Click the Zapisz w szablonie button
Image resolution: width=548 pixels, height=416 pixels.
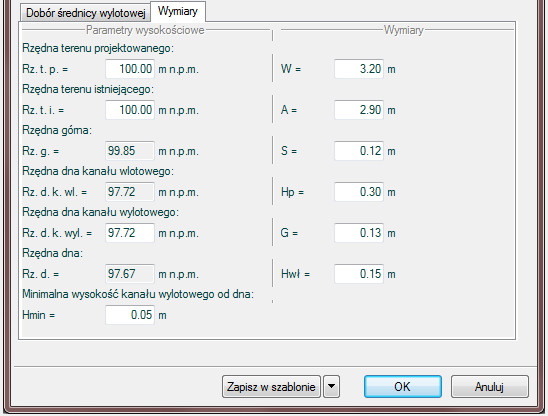(x=271, y=387)
